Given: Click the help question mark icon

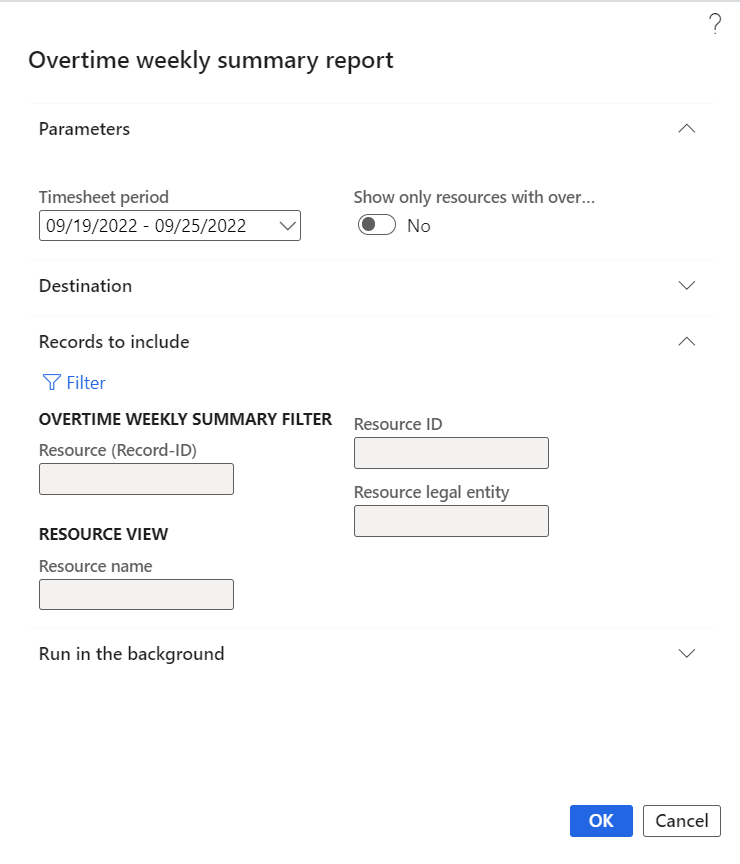Looking at the screenshot, I should [x=715, y=25].
